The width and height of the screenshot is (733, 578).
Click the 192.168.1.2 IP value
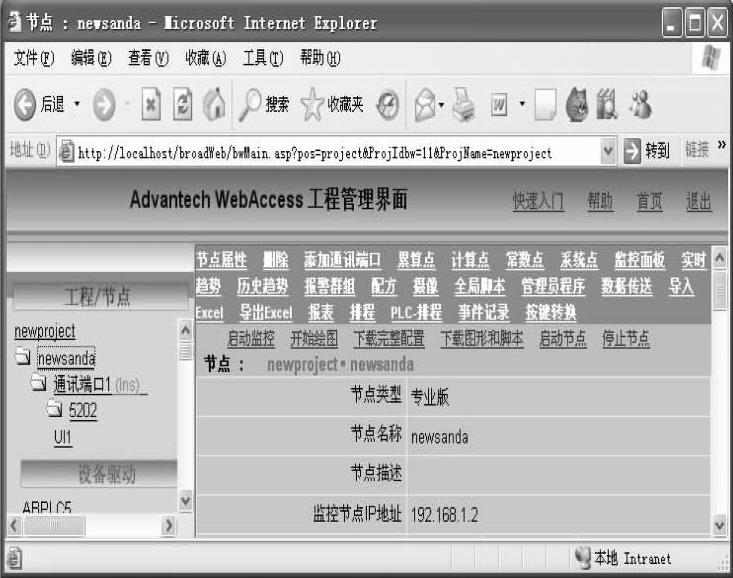coord(445,515)
